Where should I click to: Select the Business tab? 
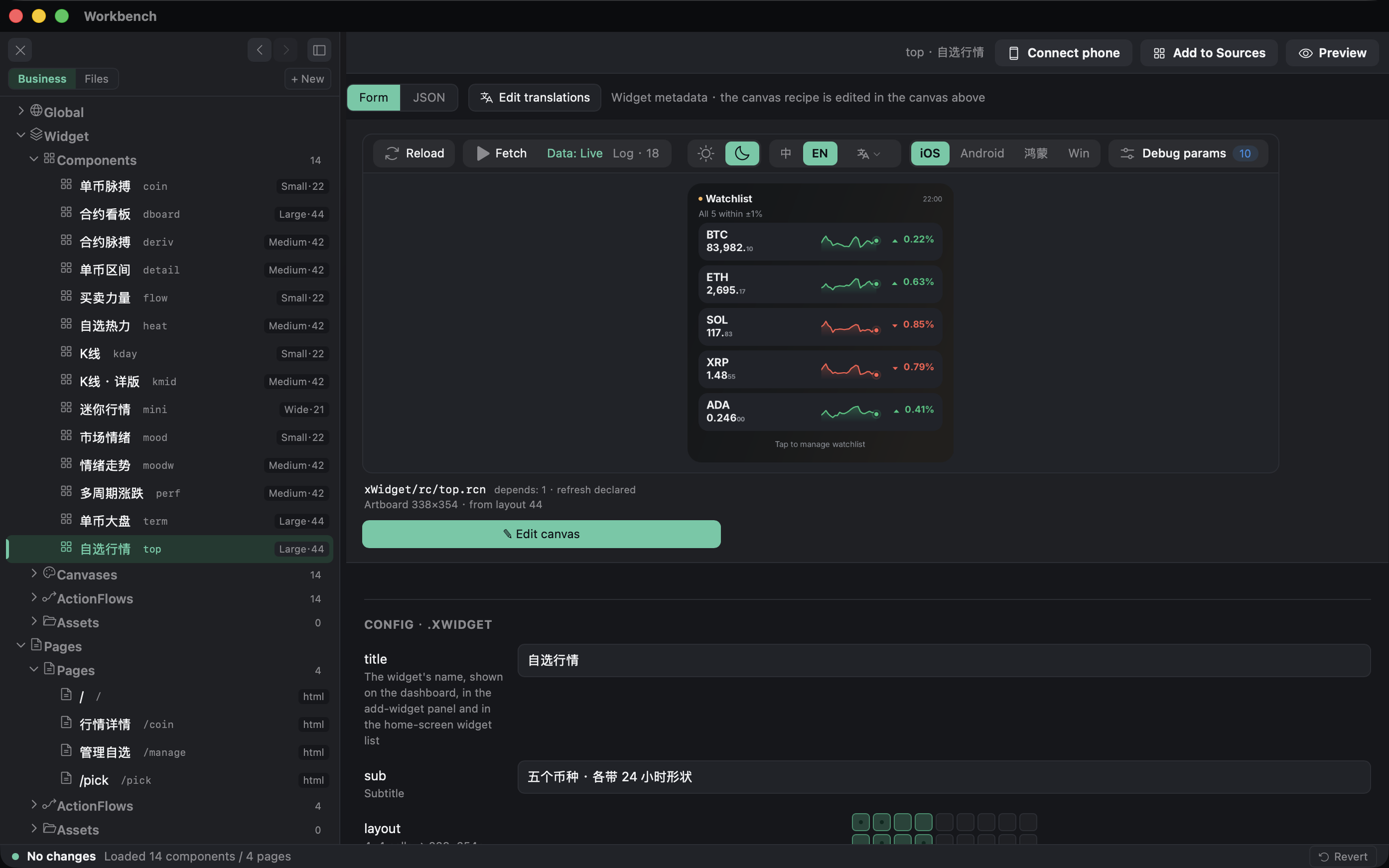click(x=42, y=79)
